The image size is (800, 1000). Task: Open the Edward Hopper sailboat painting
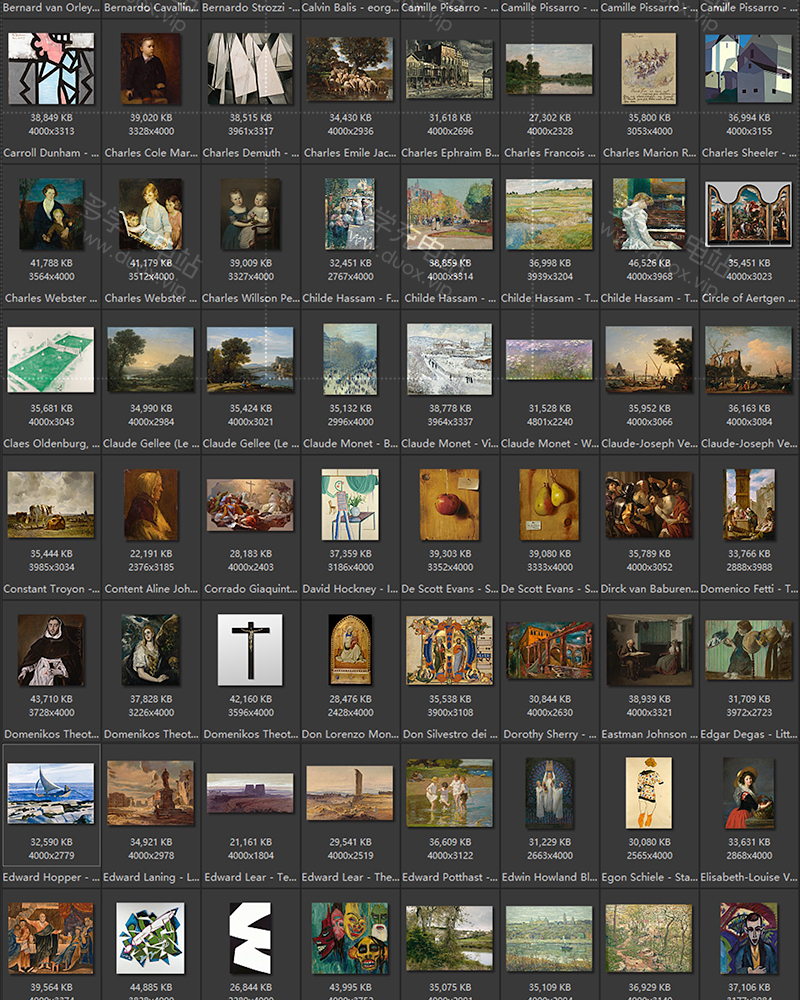[x=50, y=793]
